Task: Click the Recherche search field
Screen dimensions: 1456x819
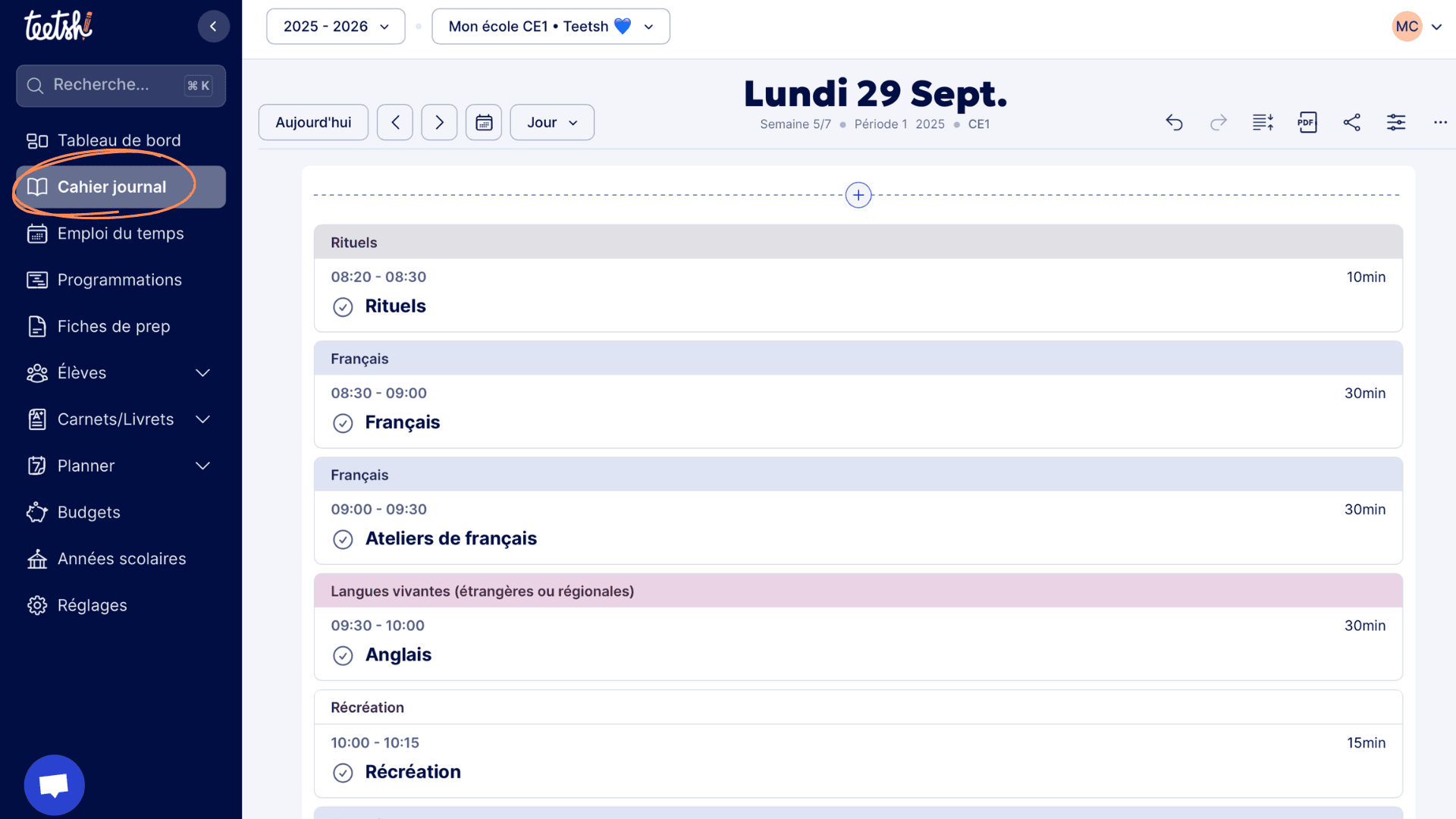Action: tap(114, 85)
